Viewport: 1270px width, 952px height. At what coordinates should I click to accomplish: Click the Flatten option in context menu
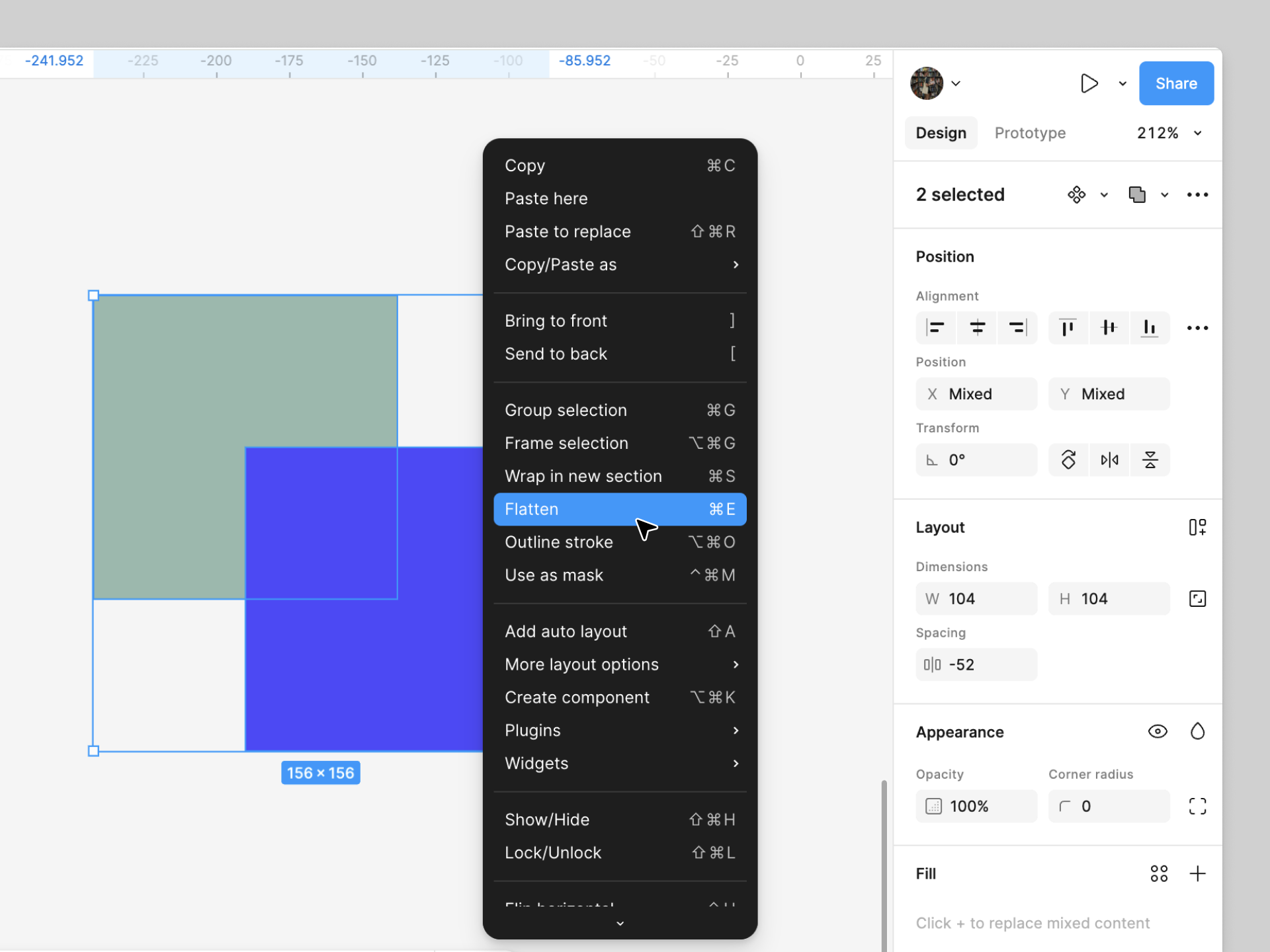coord(619,509)
